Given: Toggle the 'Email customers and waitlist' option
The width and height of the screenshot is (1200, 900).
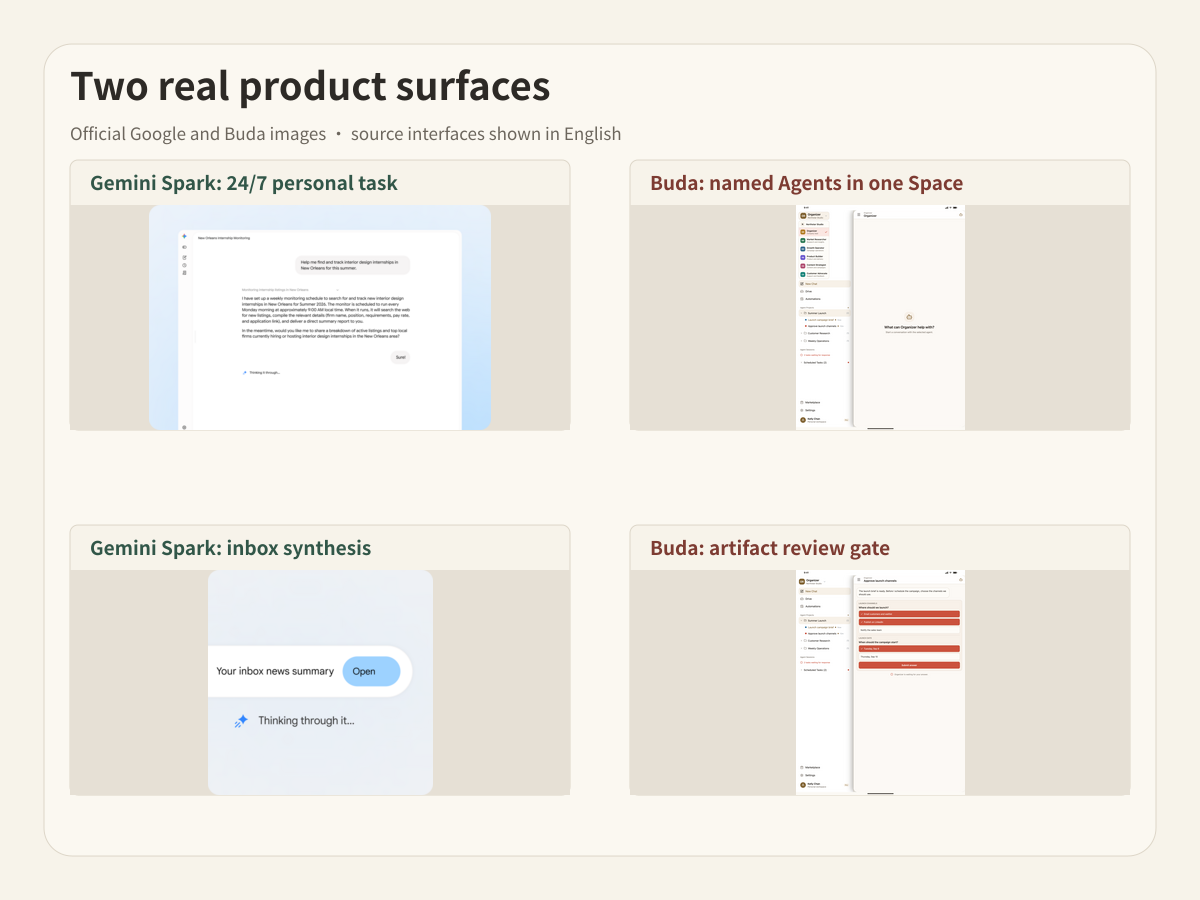Looking at the screenshot, I should point(909,614).
